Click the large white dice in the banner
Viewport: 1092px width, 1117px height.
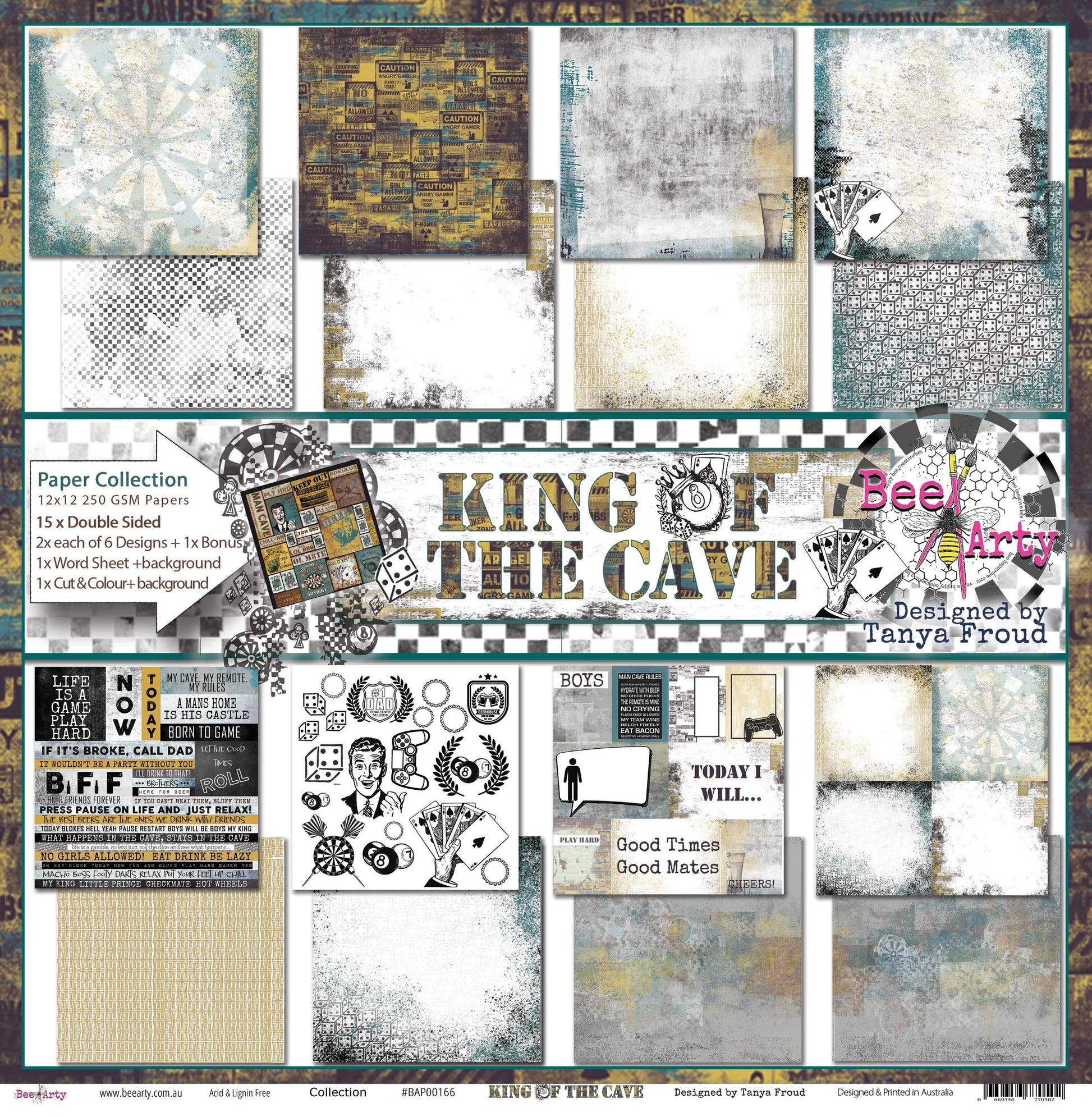pyautogui.click(x=397, y=575)
